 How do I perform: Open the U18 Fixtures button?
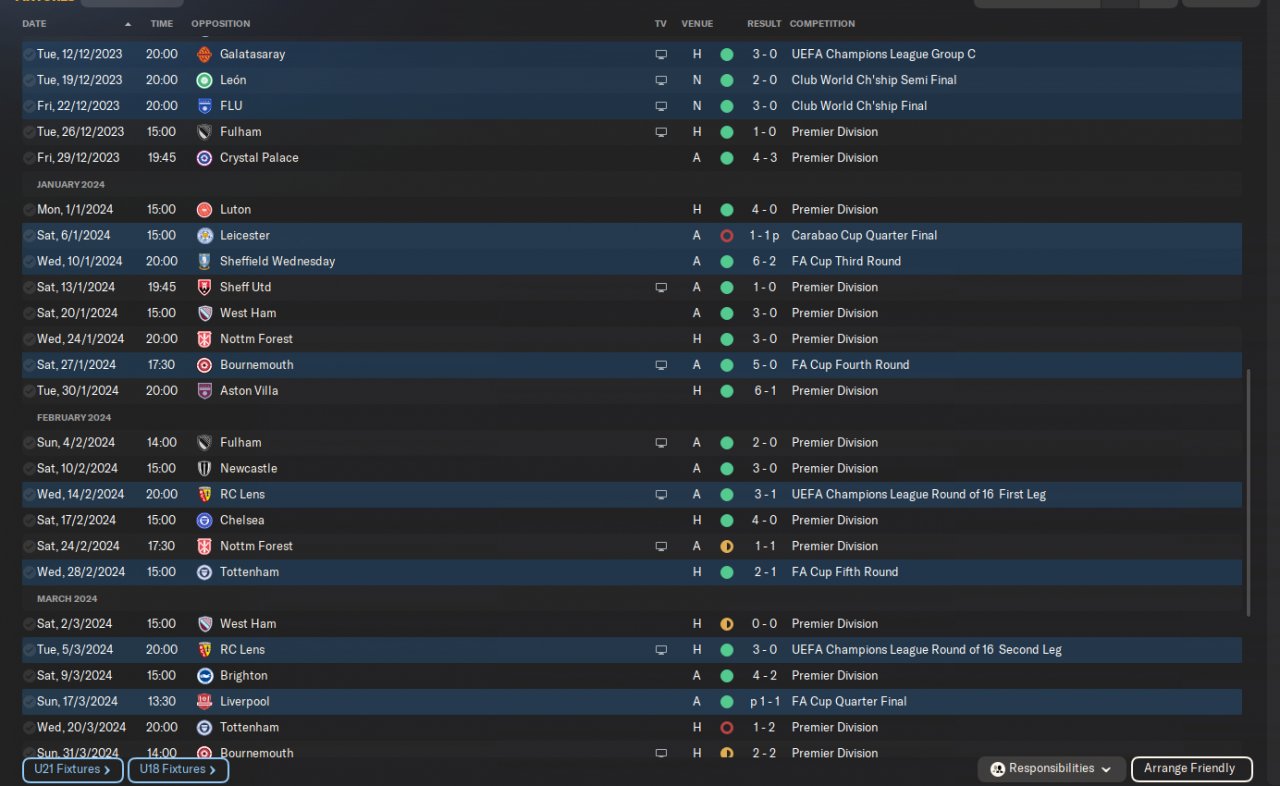178,770
